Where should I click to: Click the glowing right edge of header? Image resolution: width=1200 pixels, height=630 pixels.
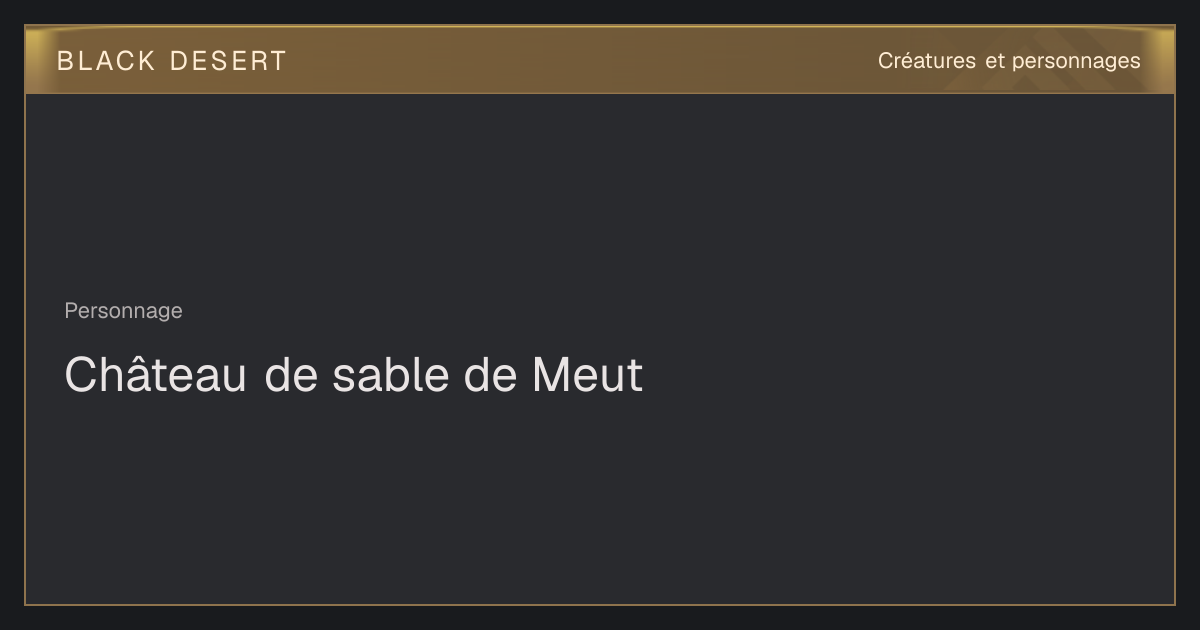click(x=1166, y=60)
